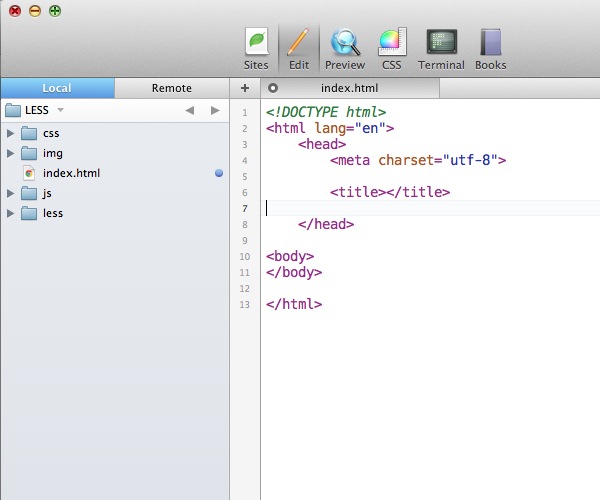
Task: Close the window with red button
Action: (x=15, y=11)
